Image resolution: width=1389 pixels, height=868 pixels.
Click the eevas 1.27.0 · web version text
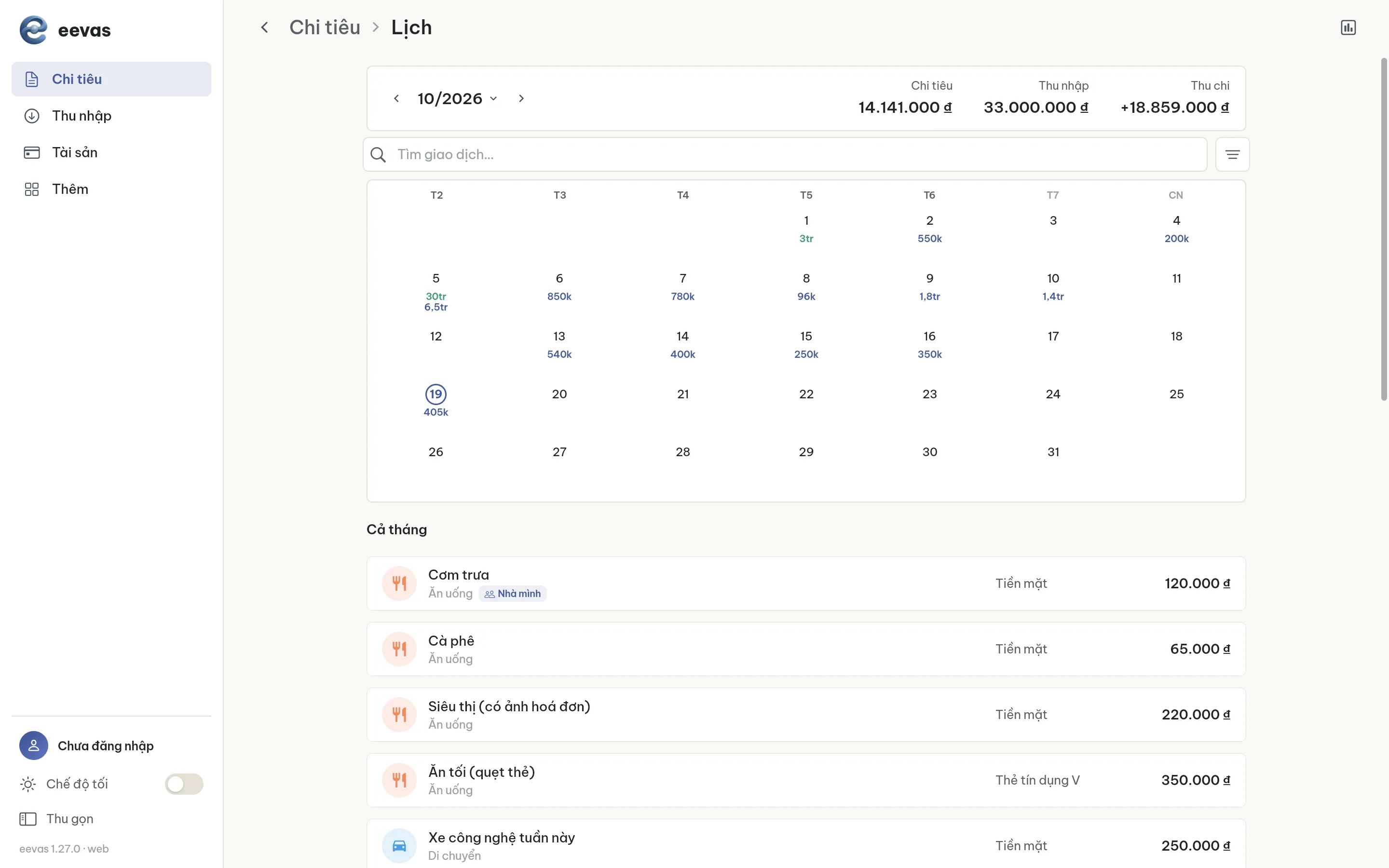pos(64,849)
